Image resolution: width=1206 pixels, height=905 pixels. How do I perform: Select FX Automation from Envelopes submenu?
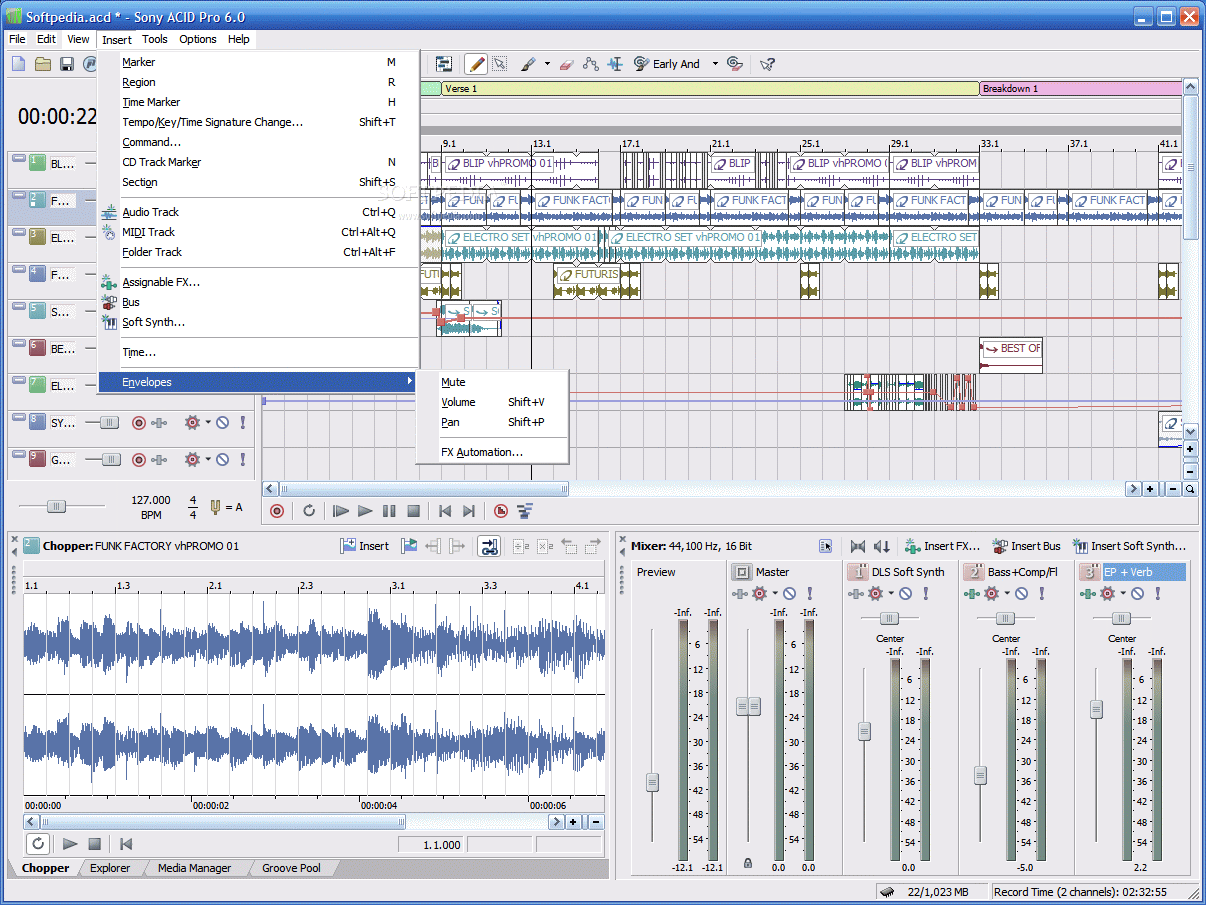(492, 452)
